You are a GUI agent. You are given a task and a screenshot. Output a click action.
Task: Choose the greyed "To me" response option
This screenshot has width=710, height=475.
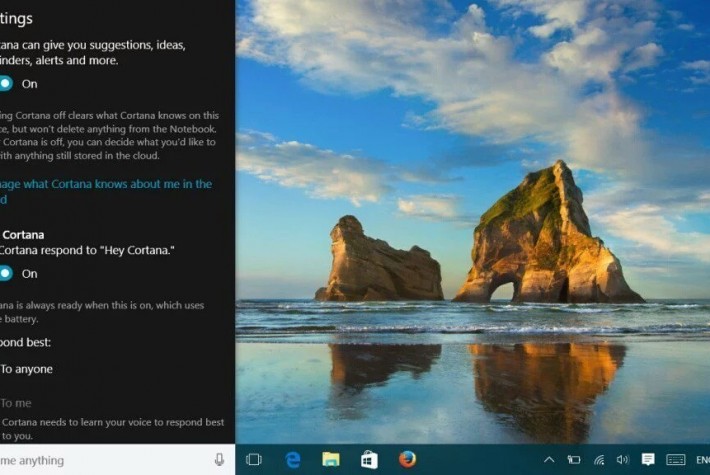[x=16, y=403]
